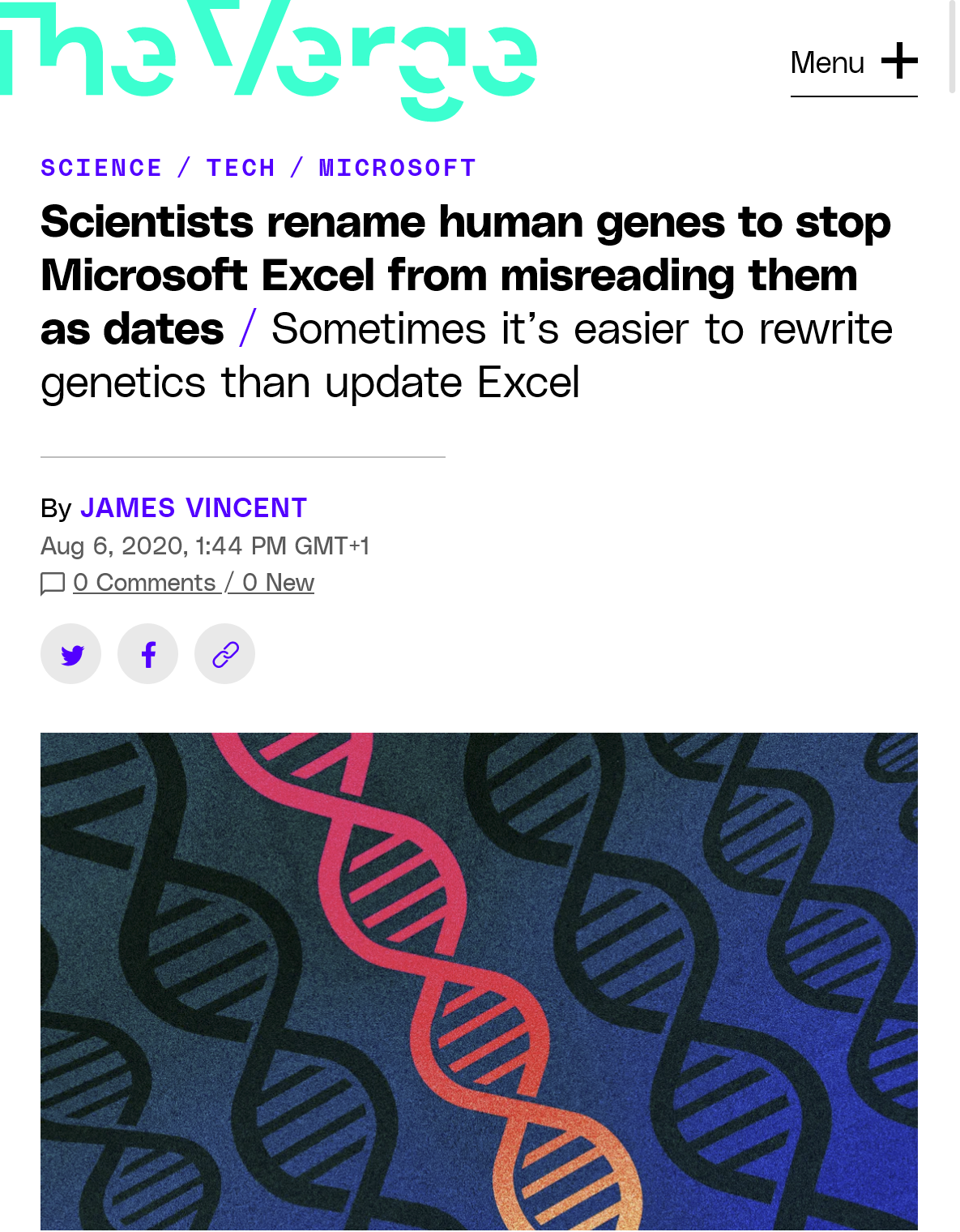Click the comment speech bubble icon

coord(53,584)
